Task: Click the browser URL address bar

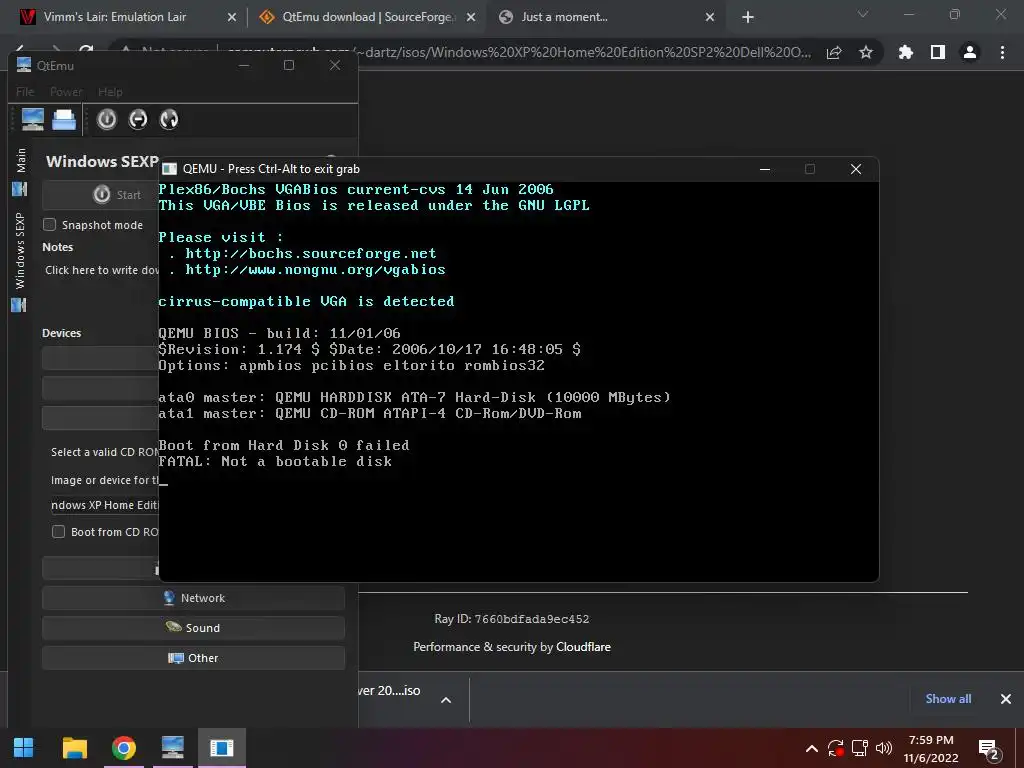Action: pos(584,52)
